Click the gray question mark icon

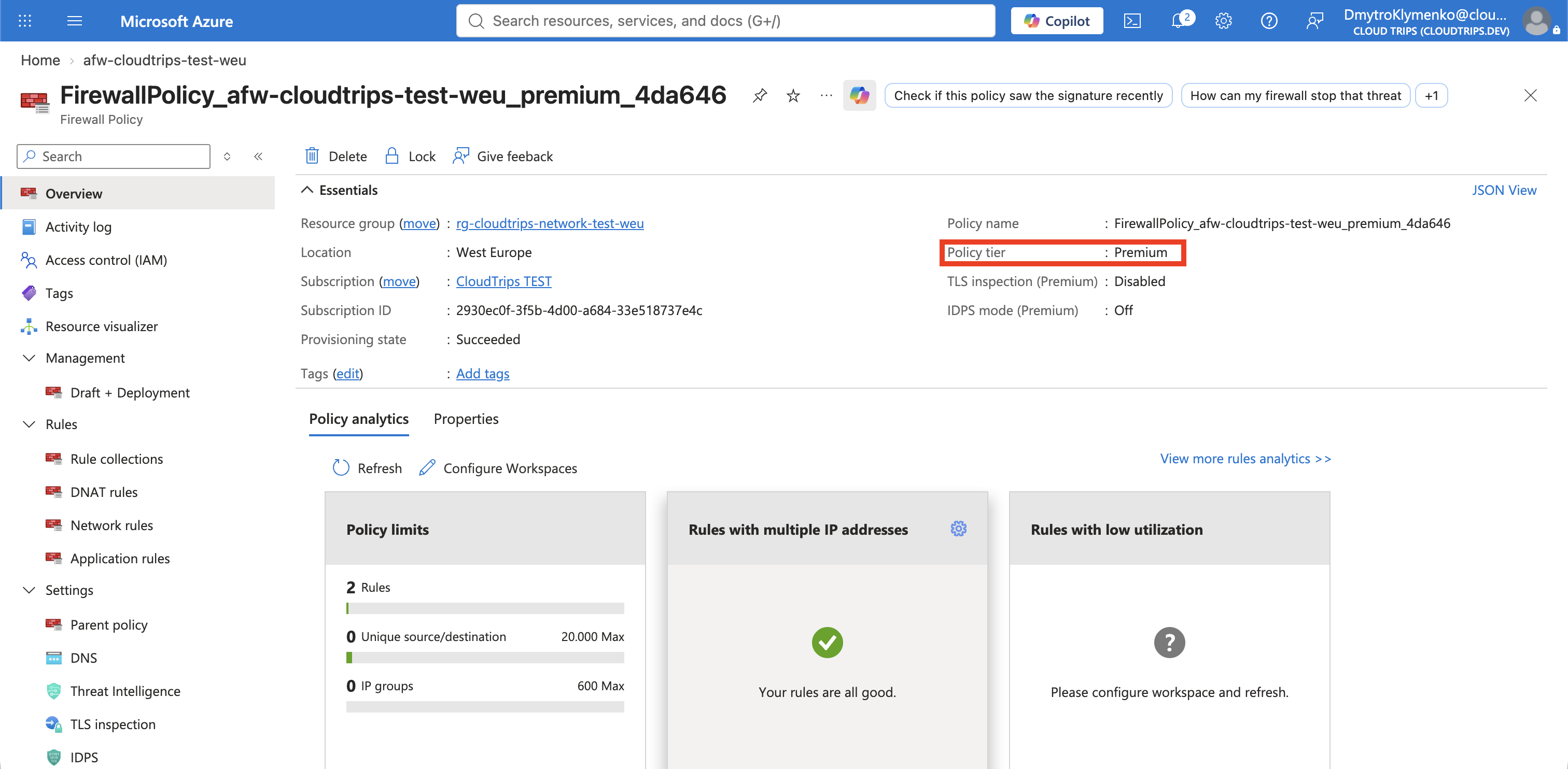pos(1169,643)
